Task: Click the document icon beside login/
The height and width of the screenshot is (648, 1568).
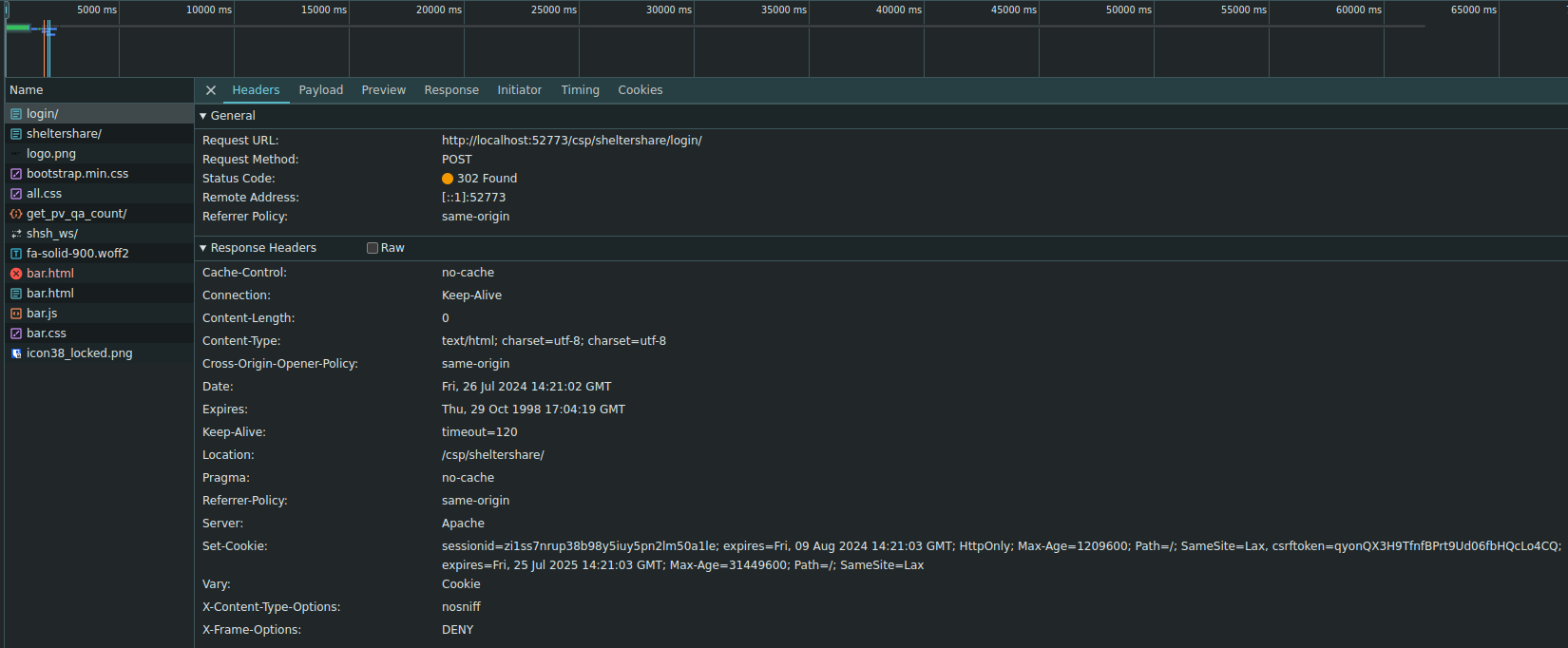Action: click(x=16, y=114)
